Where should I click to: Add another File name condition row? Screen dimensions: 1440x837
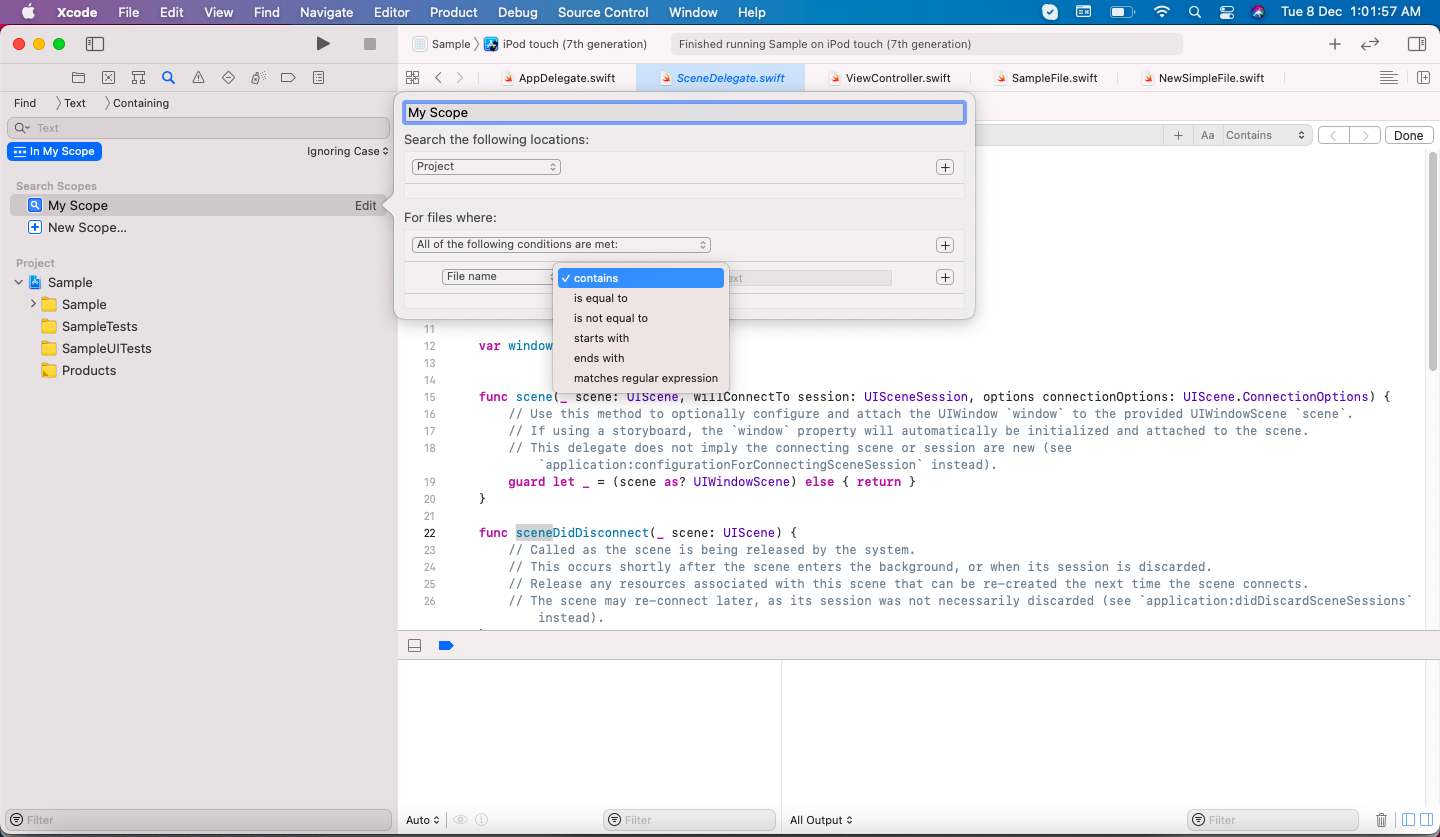coord(944,277)
